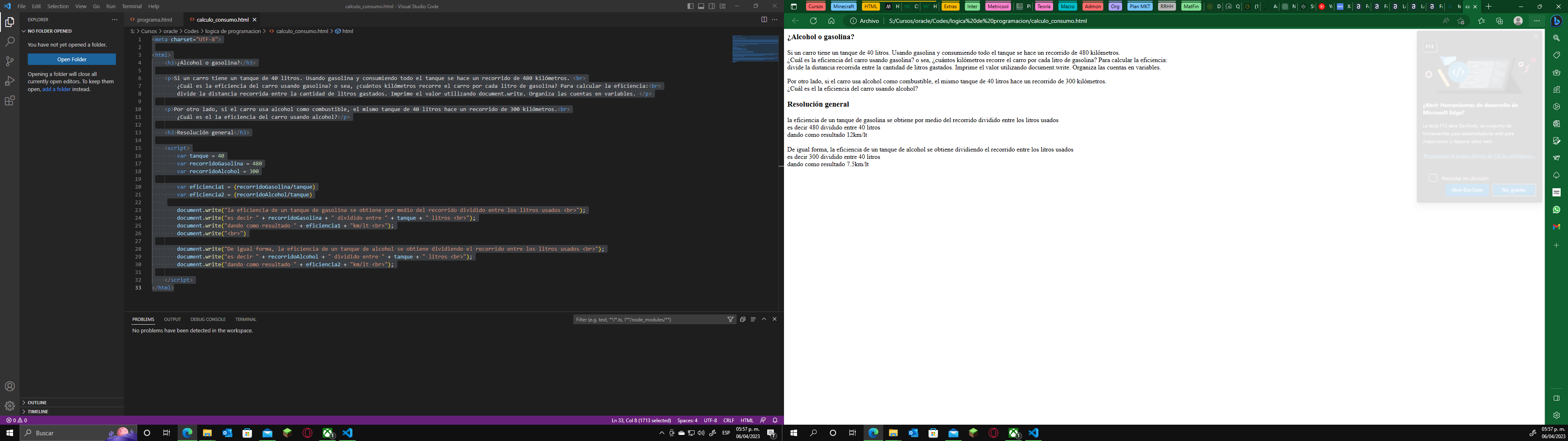The height and width of the screenshot is (441, 1568).
Task: Open Explorer Views and More Actions ellipsis
Action: tap(114, 20)
